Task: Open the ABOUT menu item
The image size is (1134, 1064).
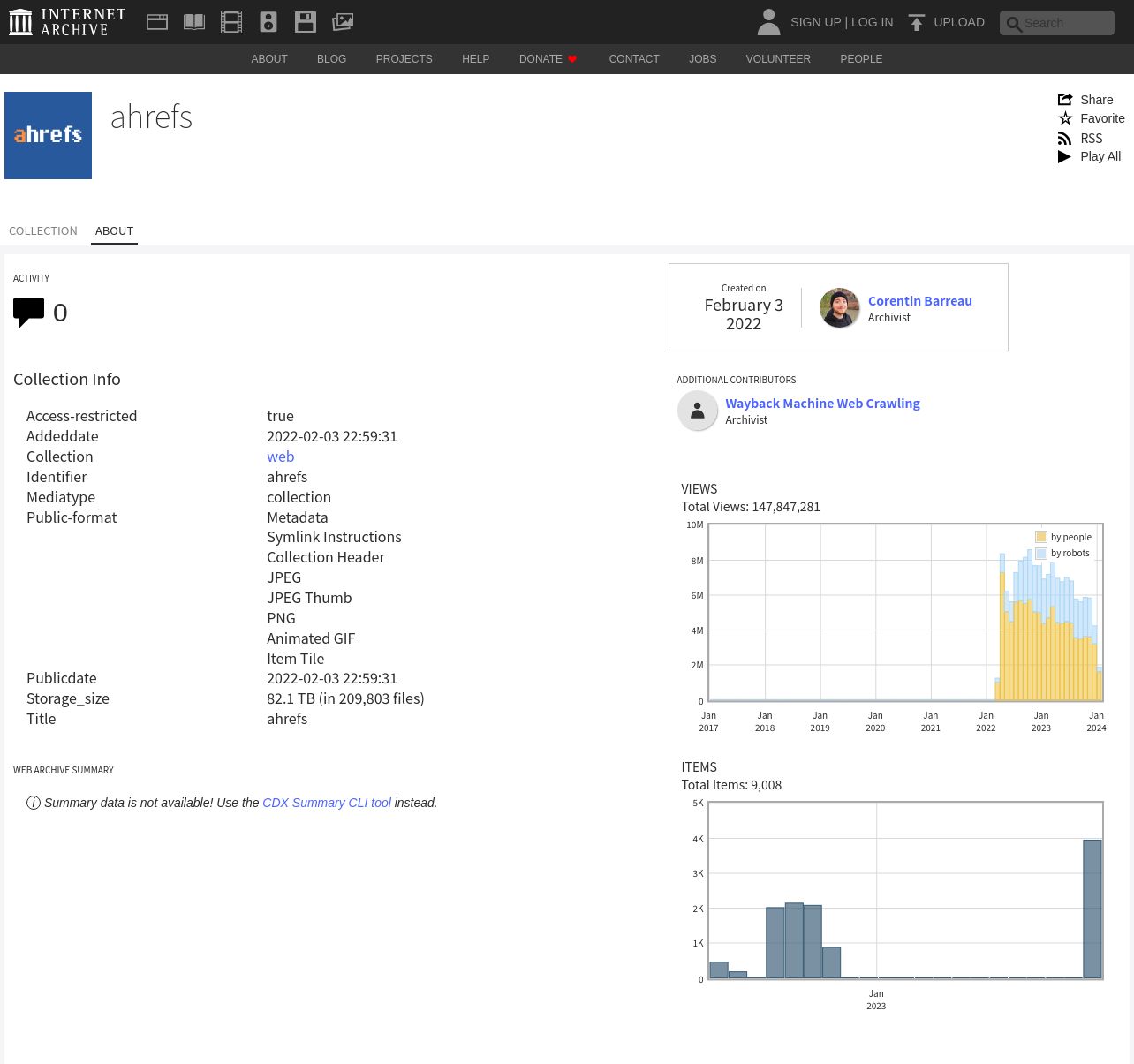Action: coord(269,59)
